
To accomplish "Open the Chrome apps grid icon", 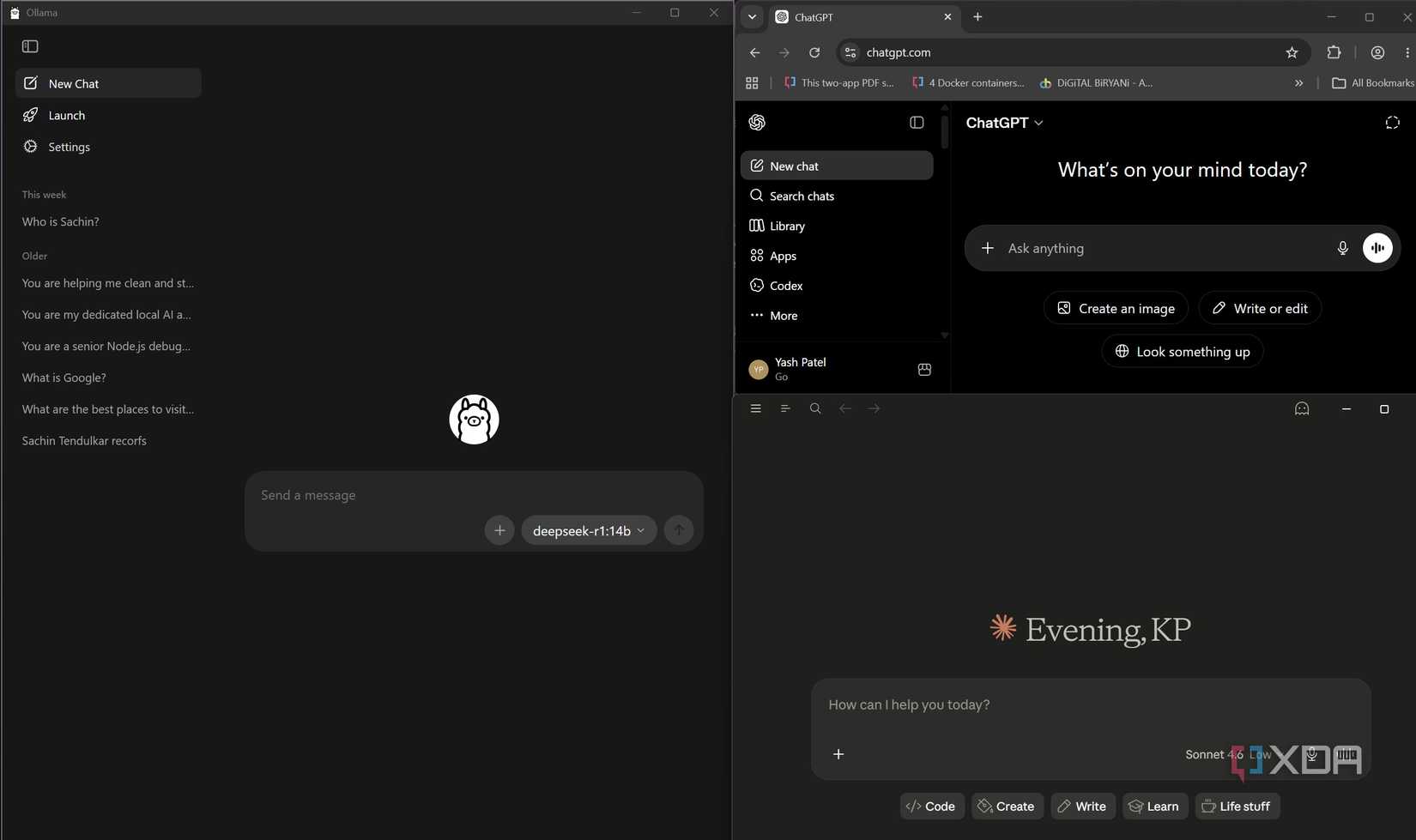I will [x=752, y=83].
